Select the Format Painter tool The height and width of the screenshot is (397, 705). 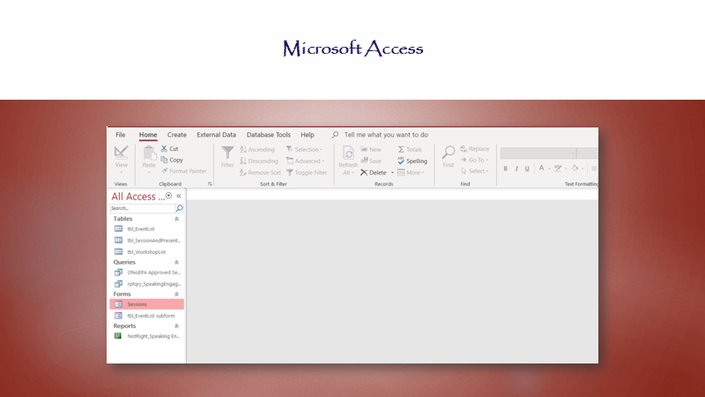click(x=184, y=171)
